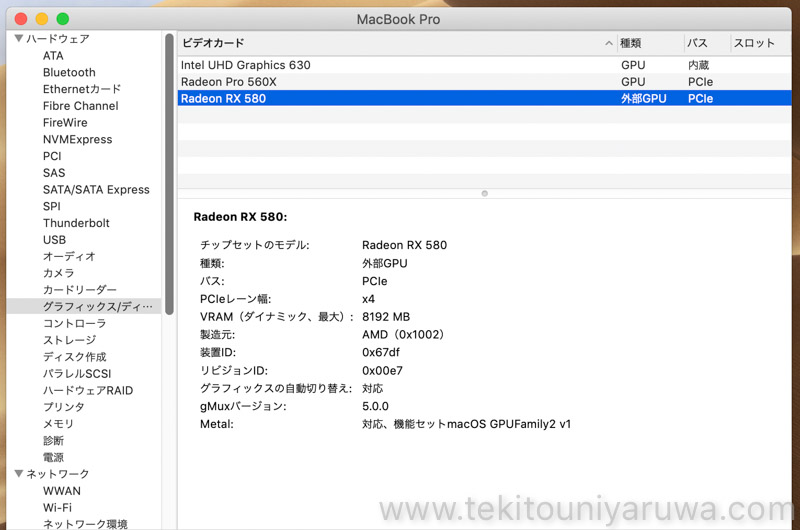The image size is (800, 530).
Task: Select ディスク作成 in the sidebar
Action: pyautogui.click(x=74, y=357)
